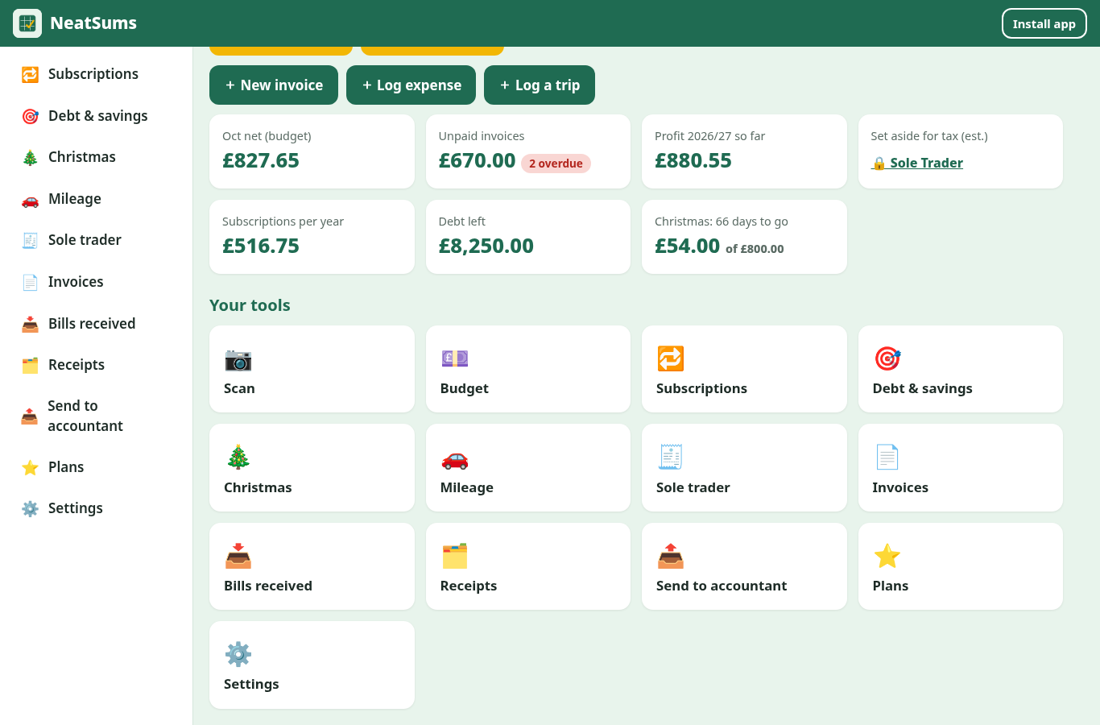Open the Subscriptions per year card
Image resolution: width=1100 pixels, height=725 pixels.
click(x=312, y=237)
